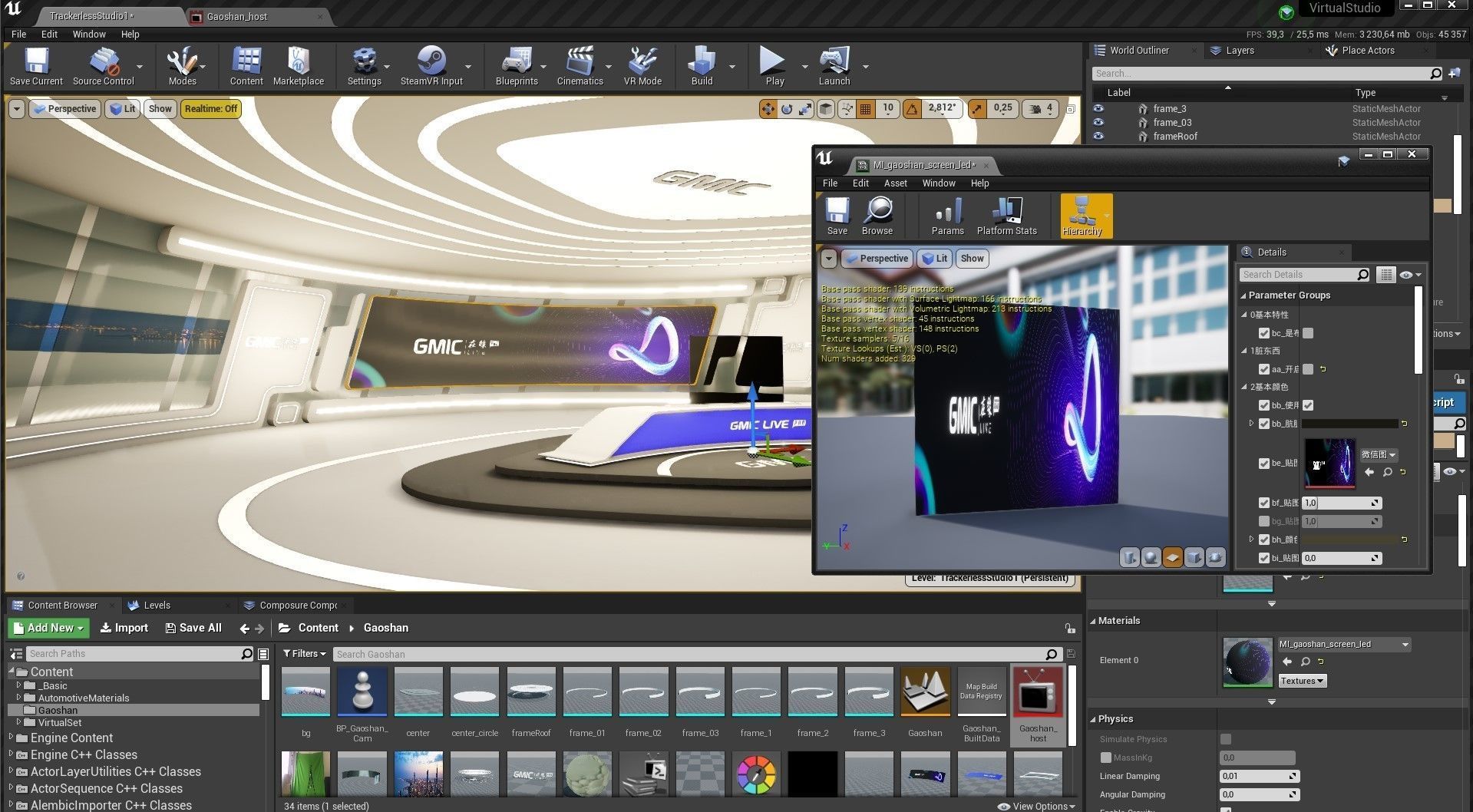Click the Save All button
The height and width of the screenshot is (812, 1473).
click(193, 628)
